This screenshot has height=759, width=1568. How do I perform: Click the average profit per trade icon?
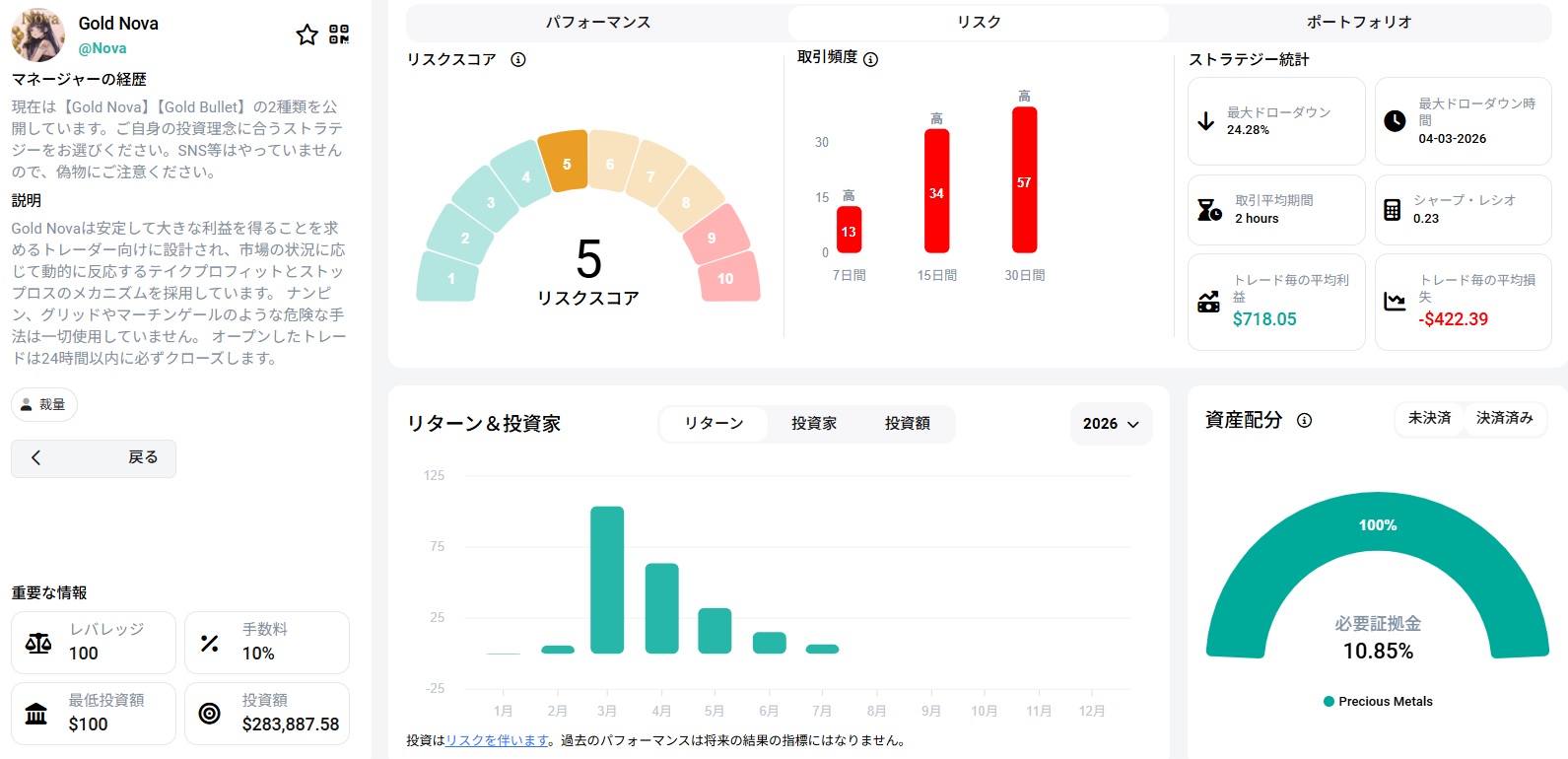pyautogui.click(x=1208, y=302)
